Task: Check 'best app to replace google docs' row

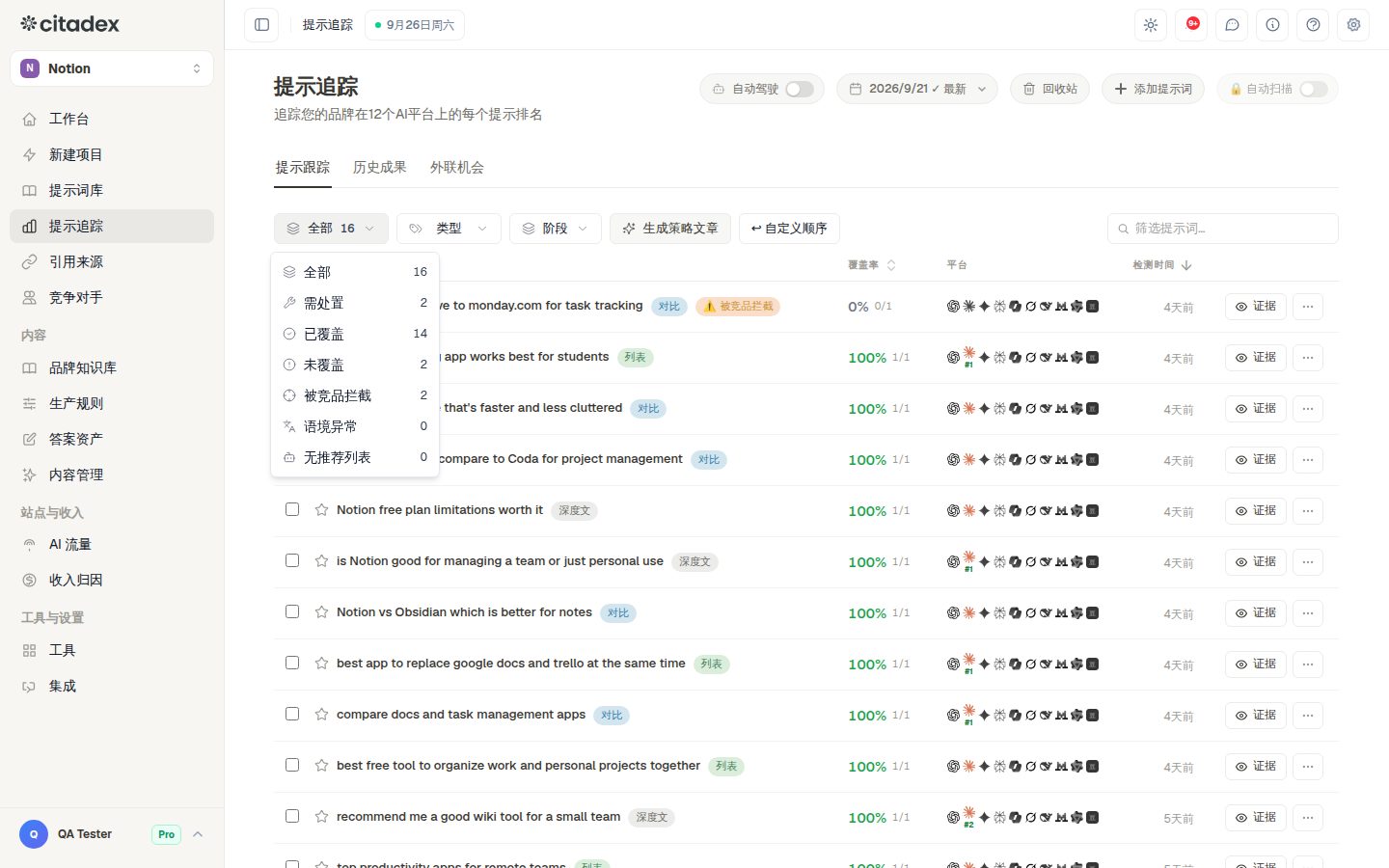Action: pos(292,663)
